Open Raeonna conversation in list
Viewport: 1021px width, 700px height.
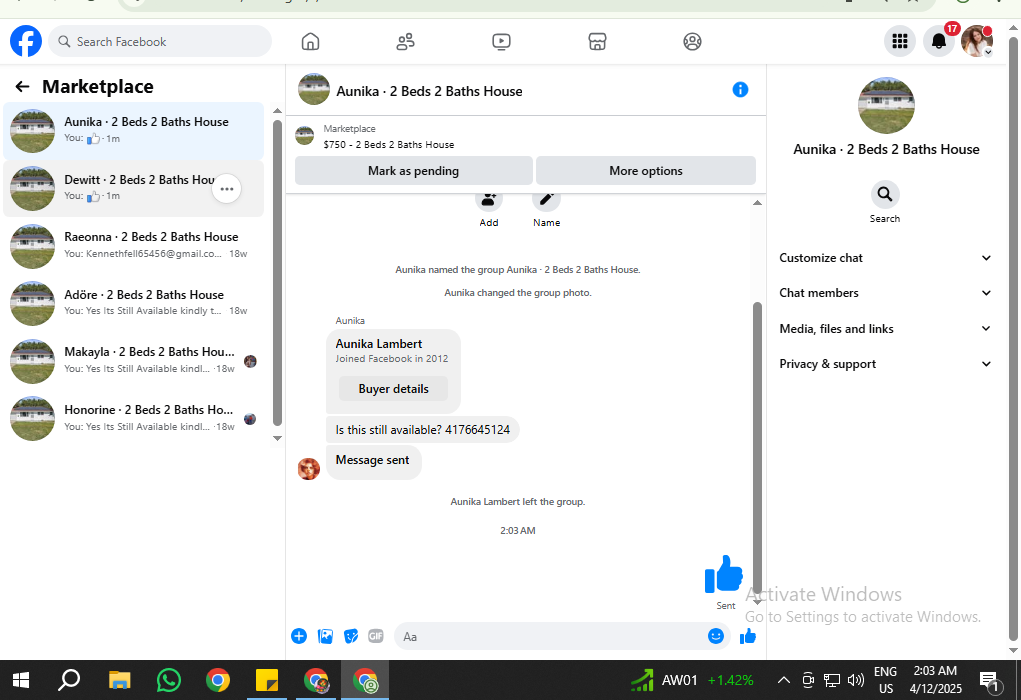[x=133, y=245]
